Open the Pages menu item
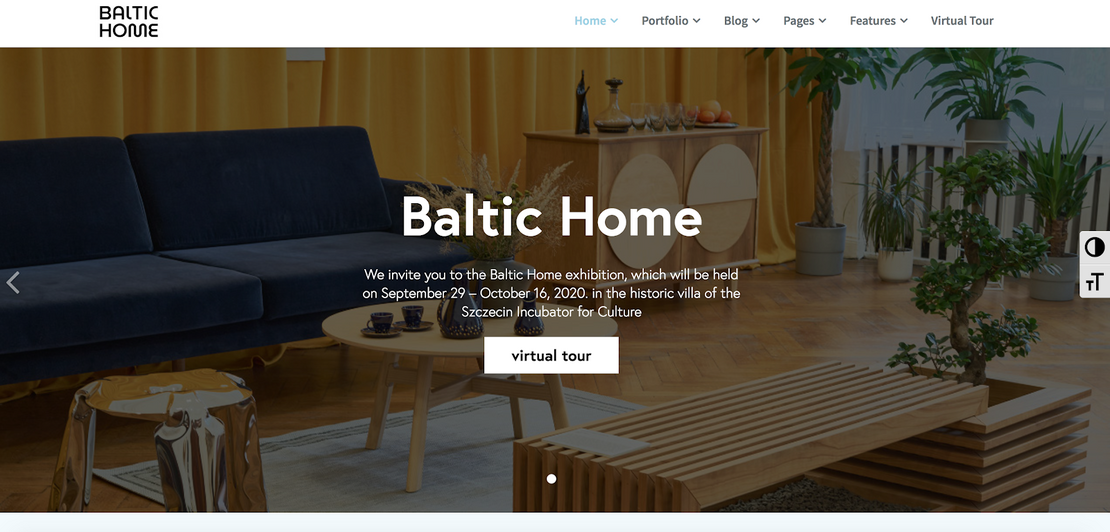 [x=799, y=21]
